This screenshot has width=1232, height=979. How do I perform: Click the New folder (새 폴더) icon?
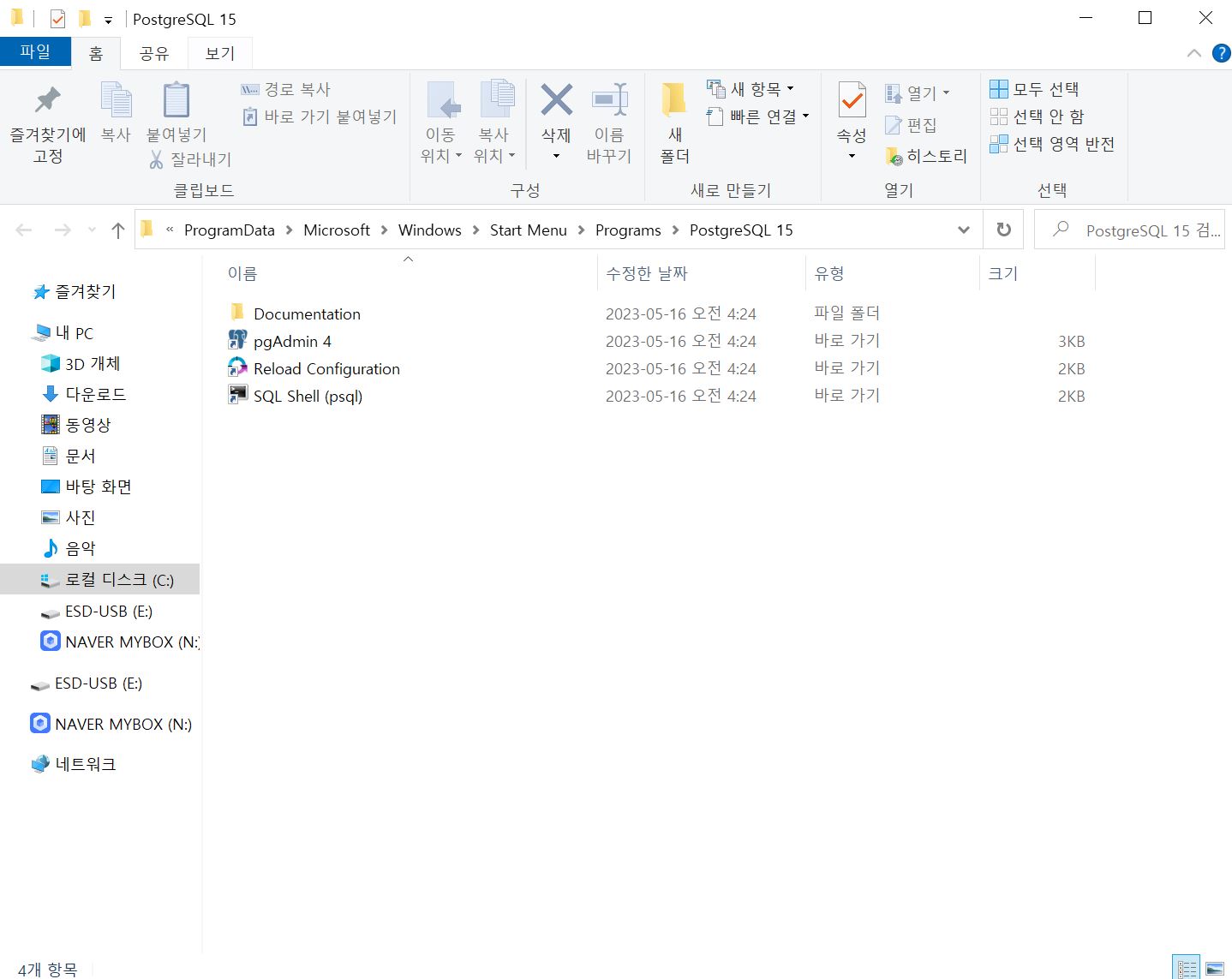click(674, 101)
